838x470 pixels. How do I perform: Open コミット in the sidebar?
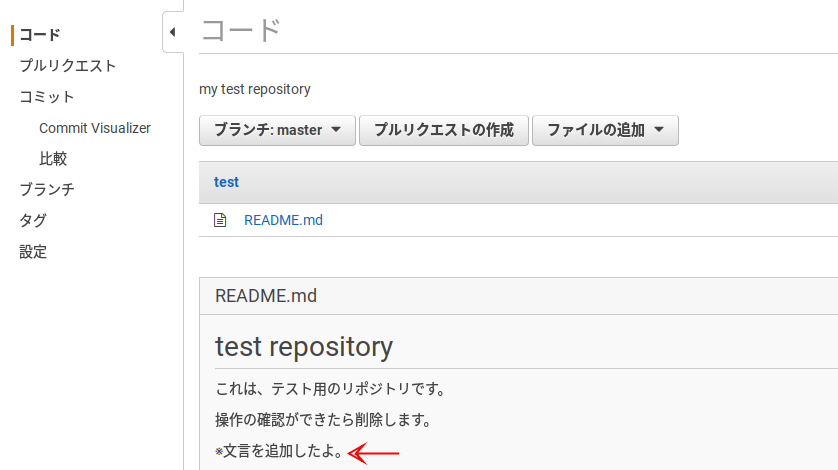point(47,97)
